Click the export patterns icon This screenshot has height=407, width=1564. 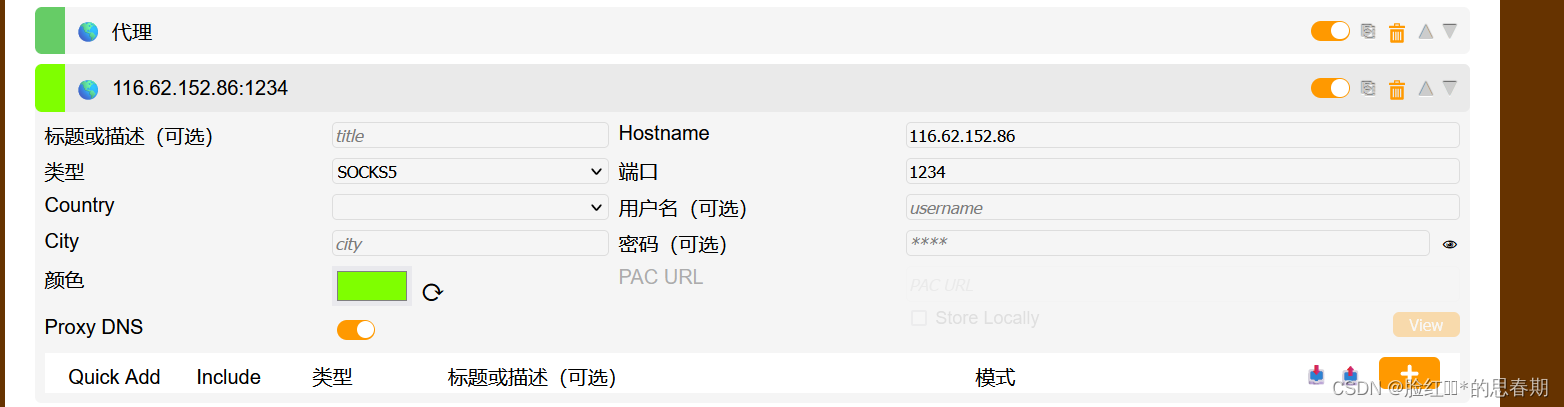click(x=1350, y=376)
